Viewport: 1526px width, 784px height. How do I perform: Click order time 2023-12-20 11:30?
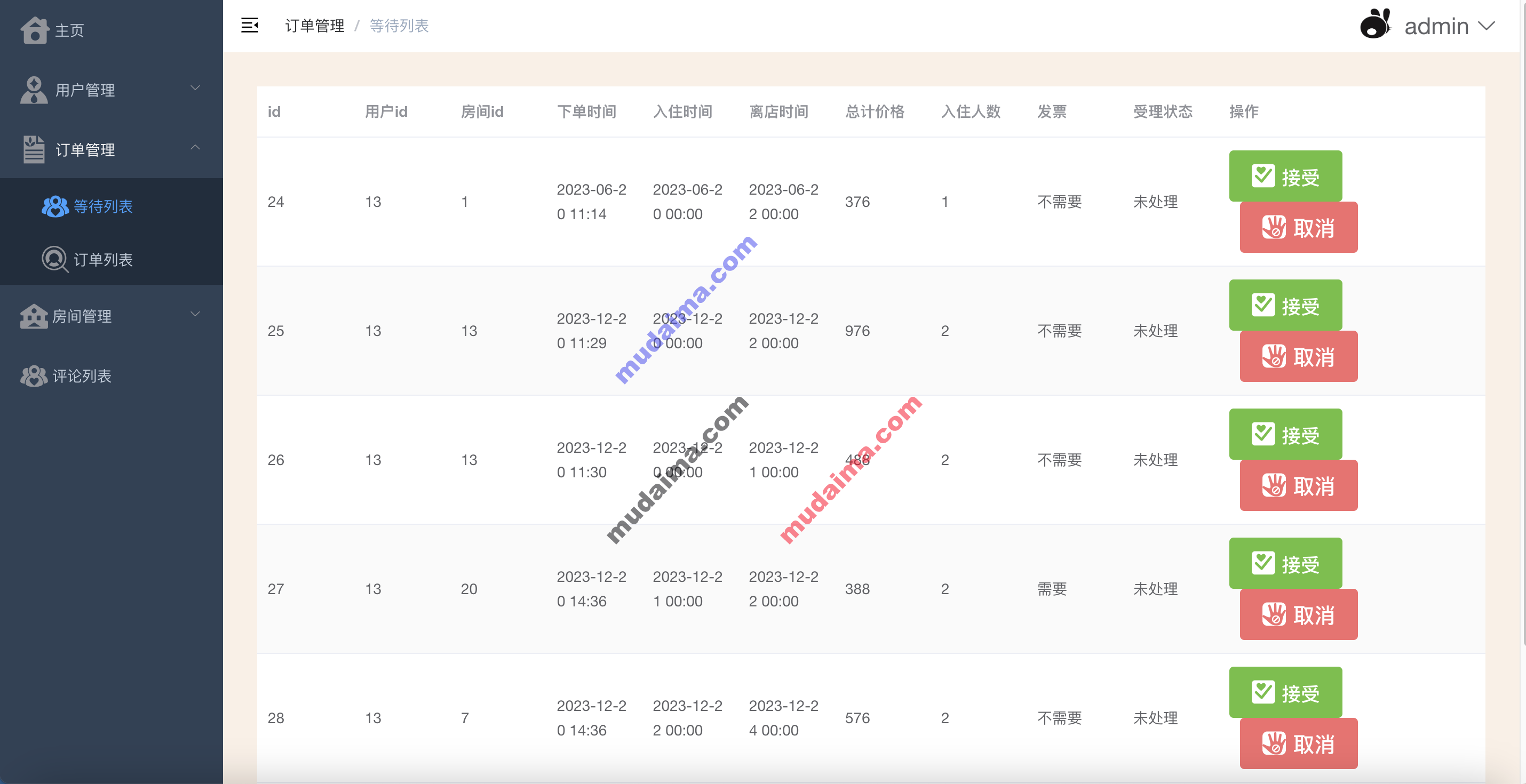coord(591,460)
